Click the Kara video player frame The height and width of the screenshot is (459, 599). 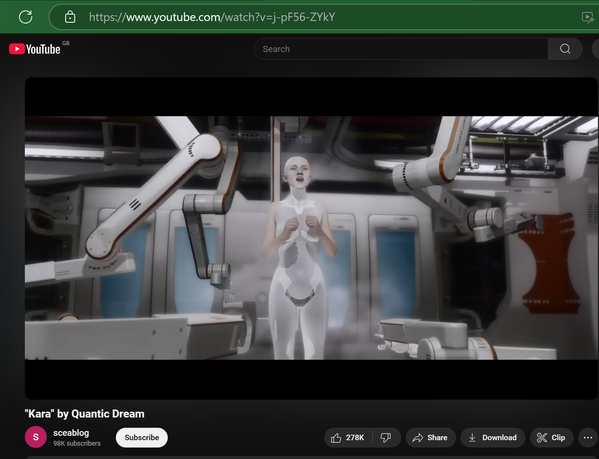click(x=311, y=238)
